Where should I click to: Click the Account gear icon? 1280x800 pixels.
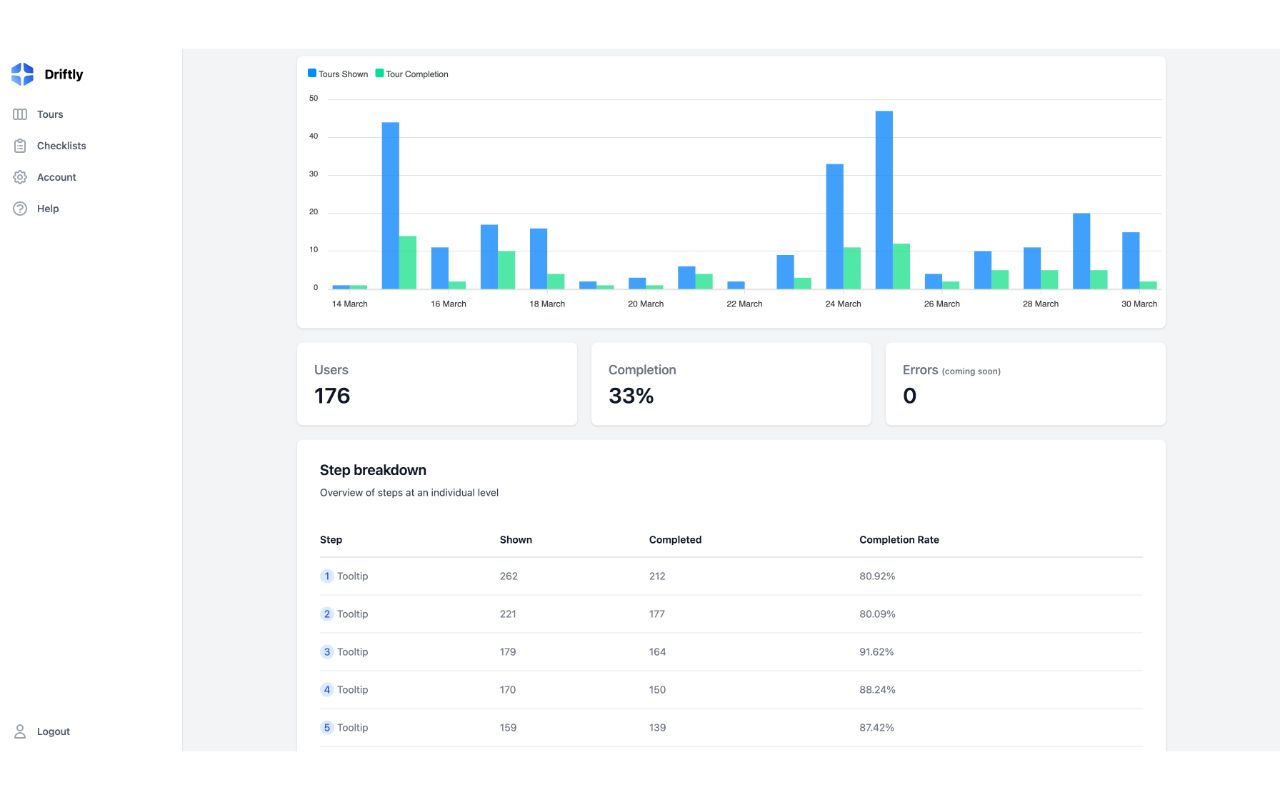click(x=19, y=177)
